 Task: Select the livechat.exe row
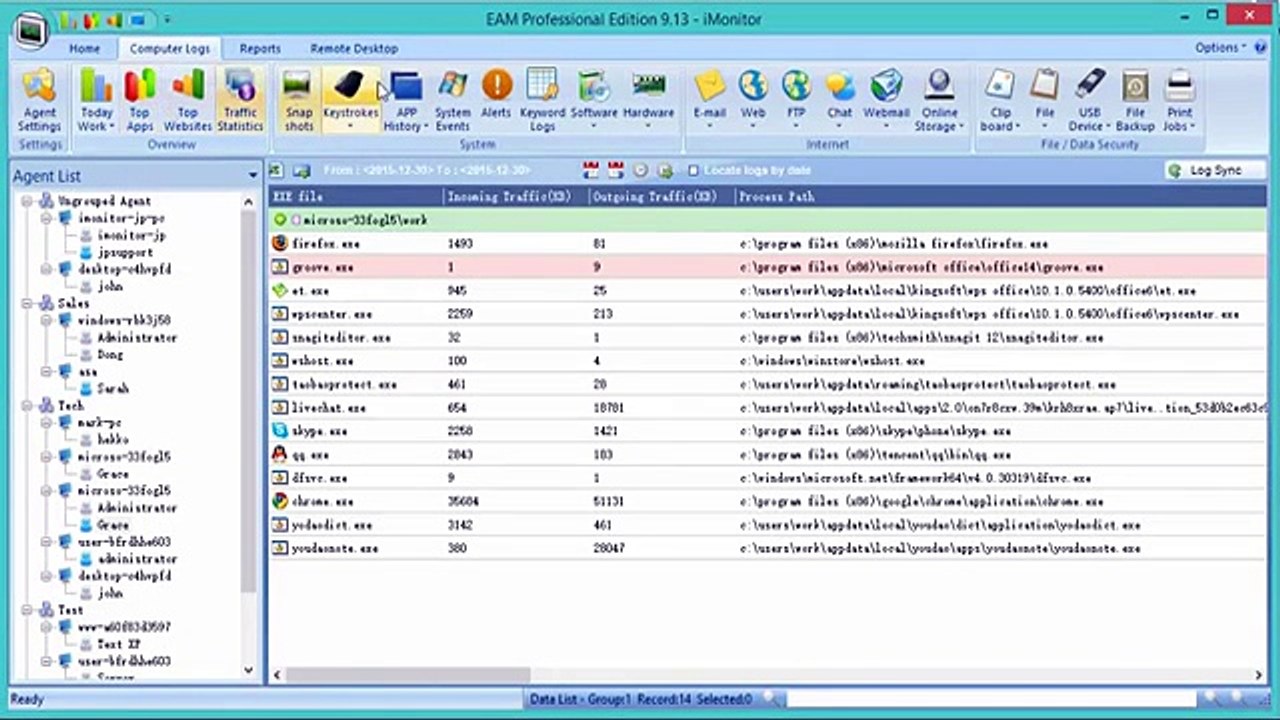[x=767, y=408]
